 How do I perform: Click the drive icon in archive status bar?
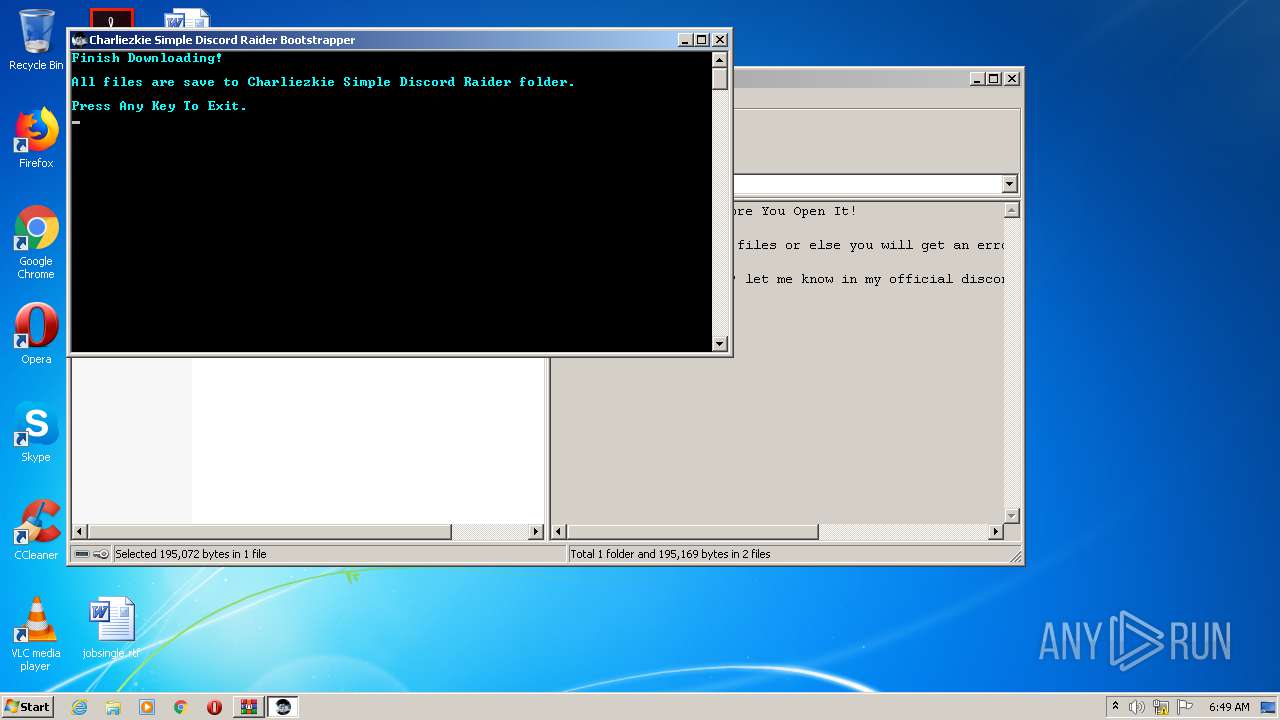click(81, 554)
